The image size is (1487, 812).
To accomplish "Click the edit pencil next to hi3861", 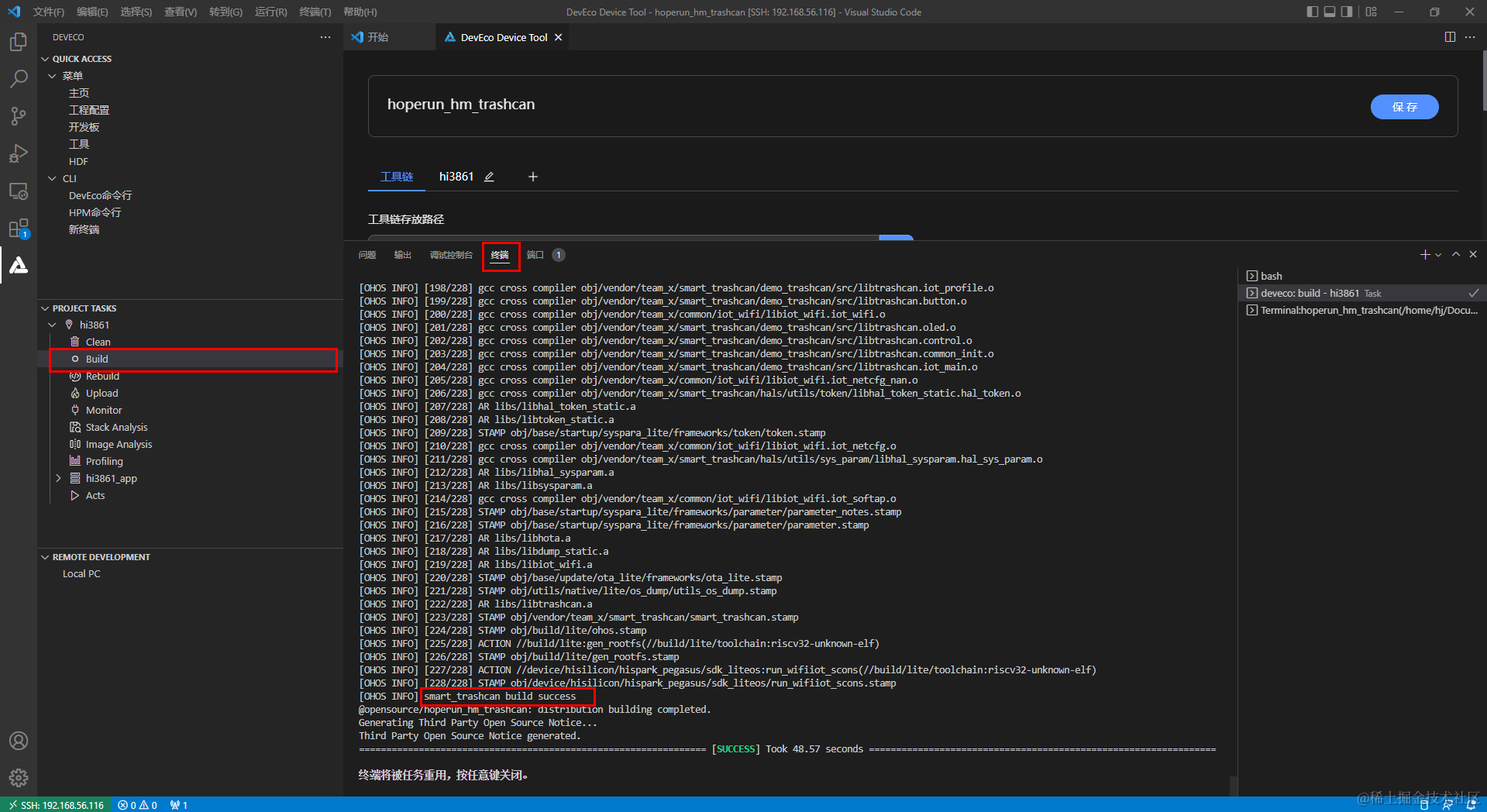I will pos(489,177).
